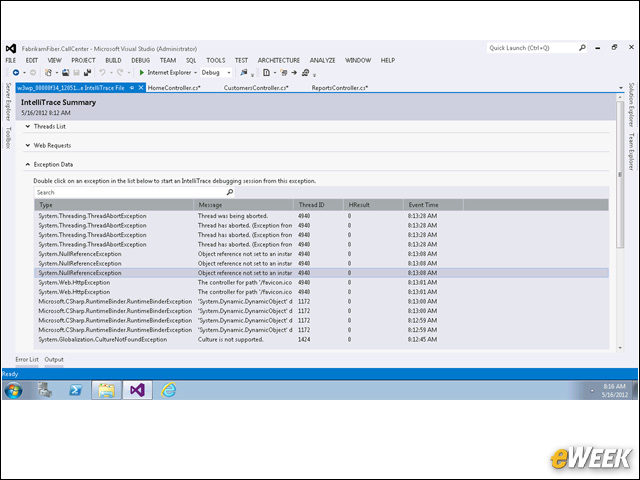This screenshot has height=480, width=640.
Task: Click the Navigate Backward arrow icon
Action: tap(16, 73)
